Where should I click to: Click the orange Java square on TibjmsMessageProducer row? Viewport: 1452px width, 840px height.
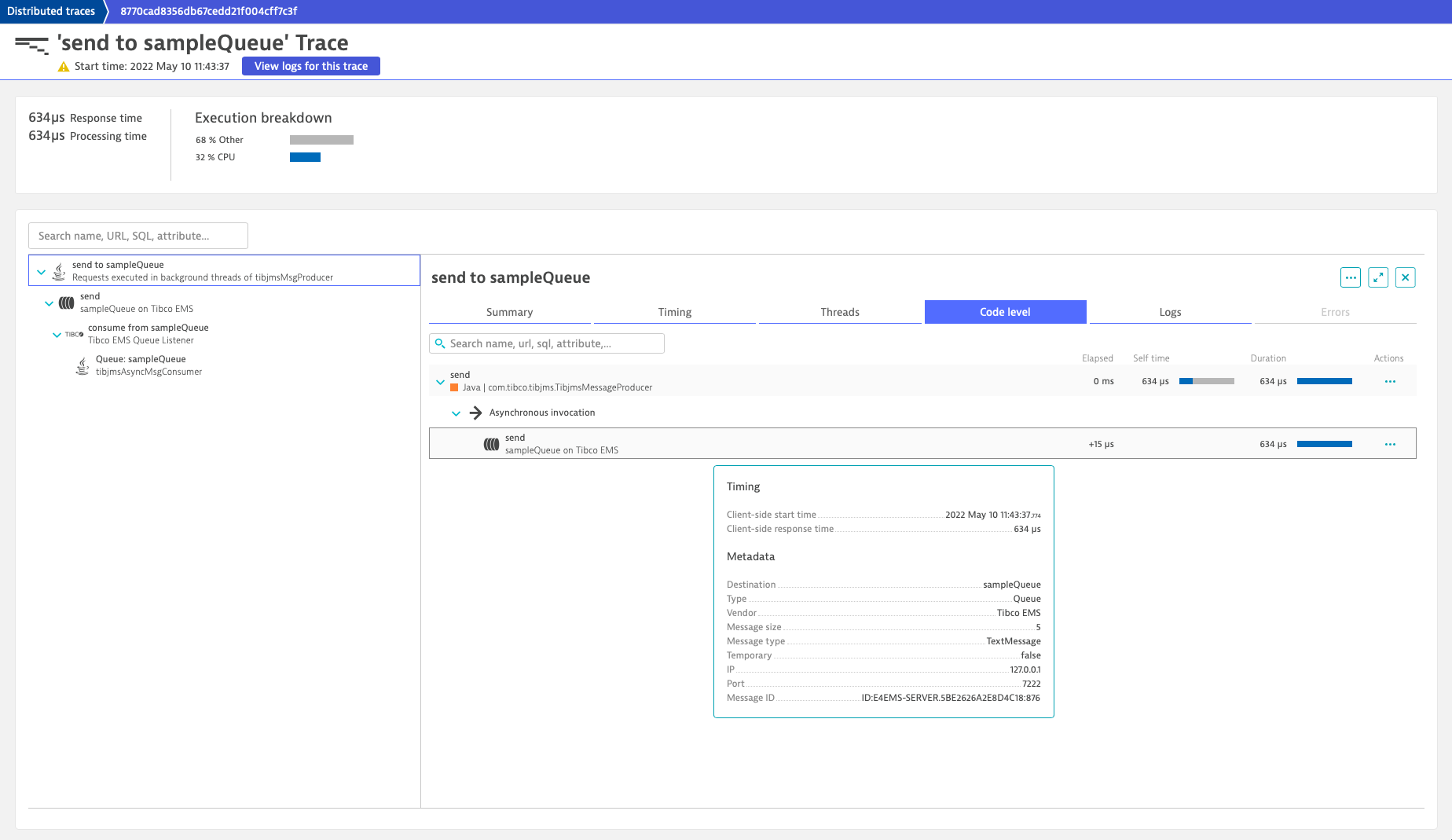[x=454, y=387]
